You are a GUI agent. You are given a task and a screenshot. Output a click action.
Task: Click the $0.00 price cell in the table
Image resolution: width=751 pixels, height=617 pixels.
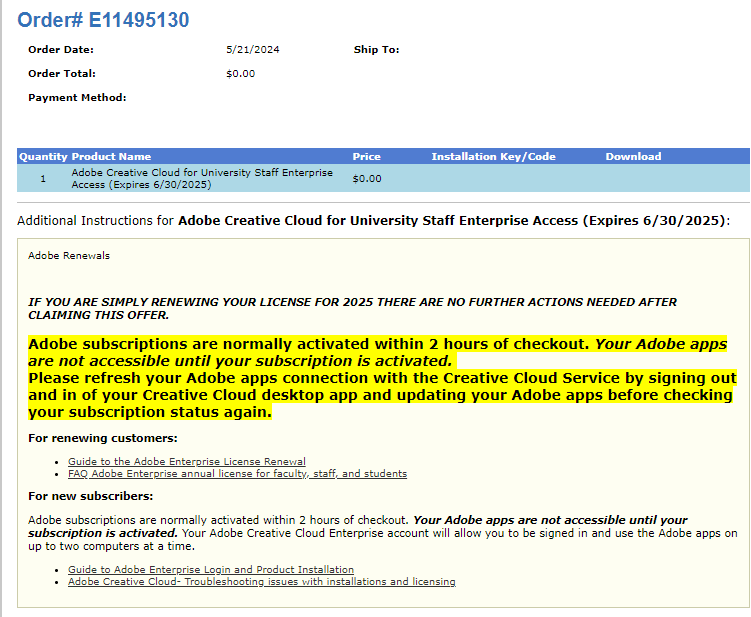point(367,179)
